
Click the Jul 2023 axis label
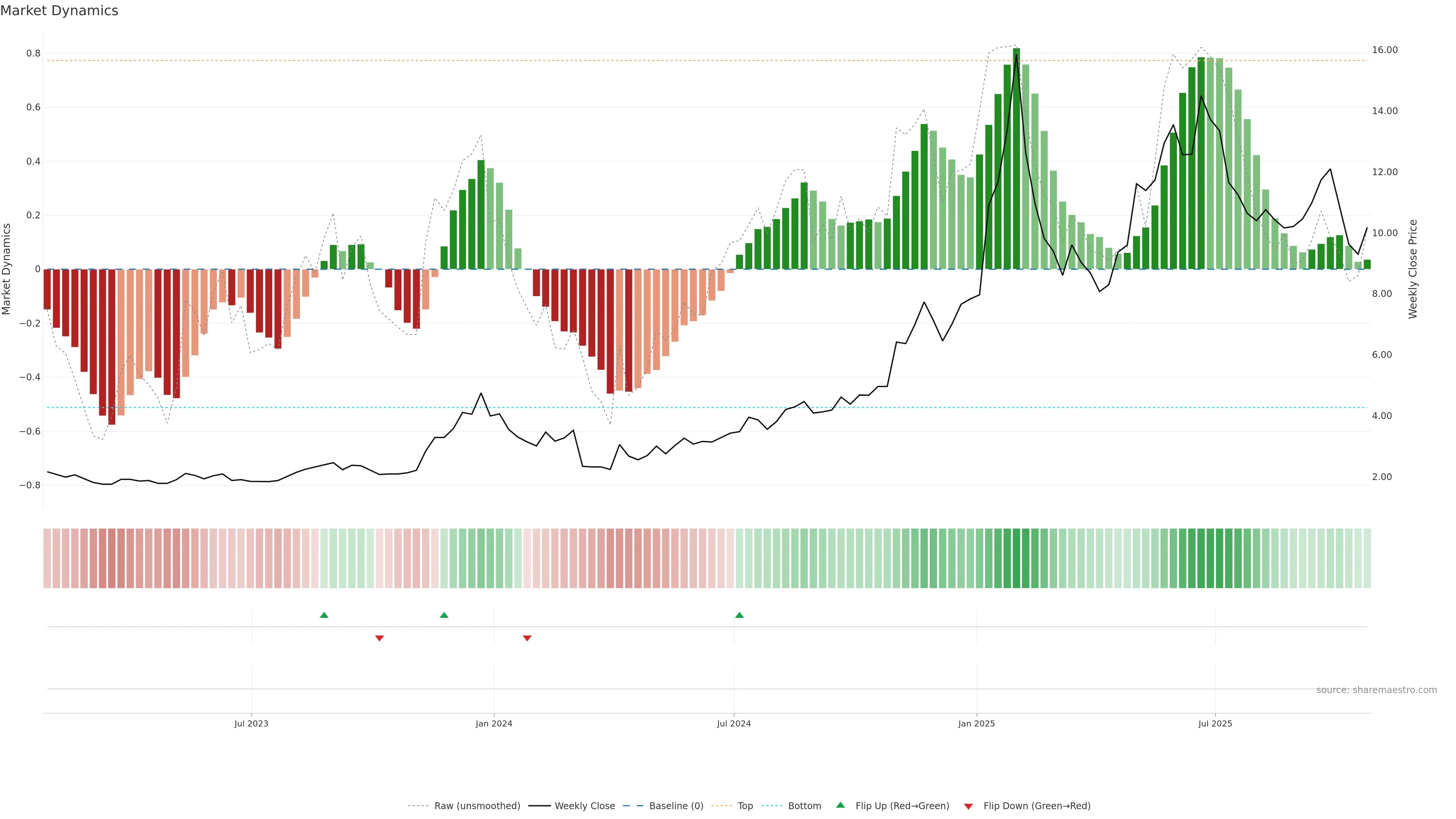(x=251, y=723)
